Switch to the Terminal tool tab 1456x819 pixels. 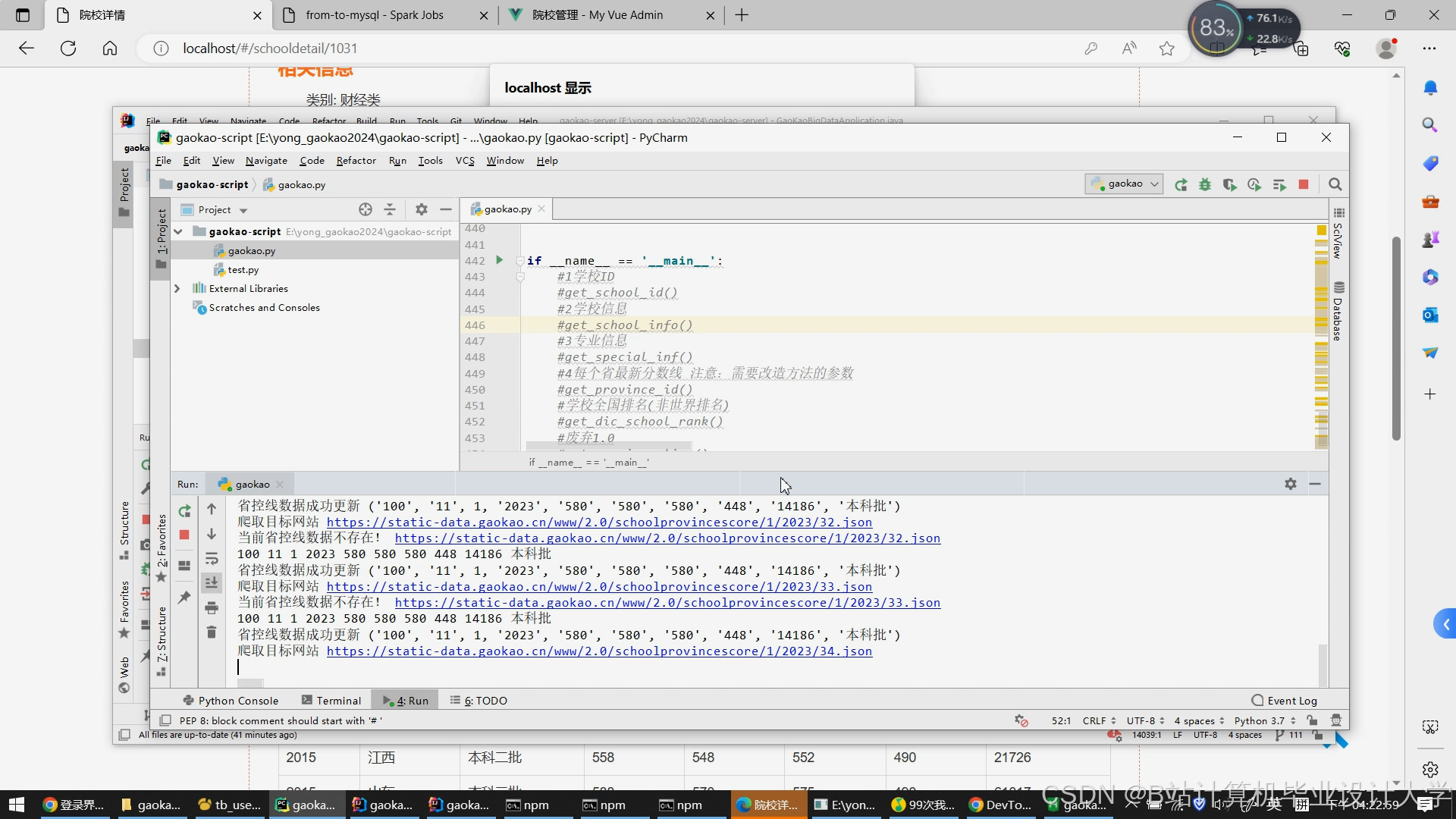(x=331, y=701)
